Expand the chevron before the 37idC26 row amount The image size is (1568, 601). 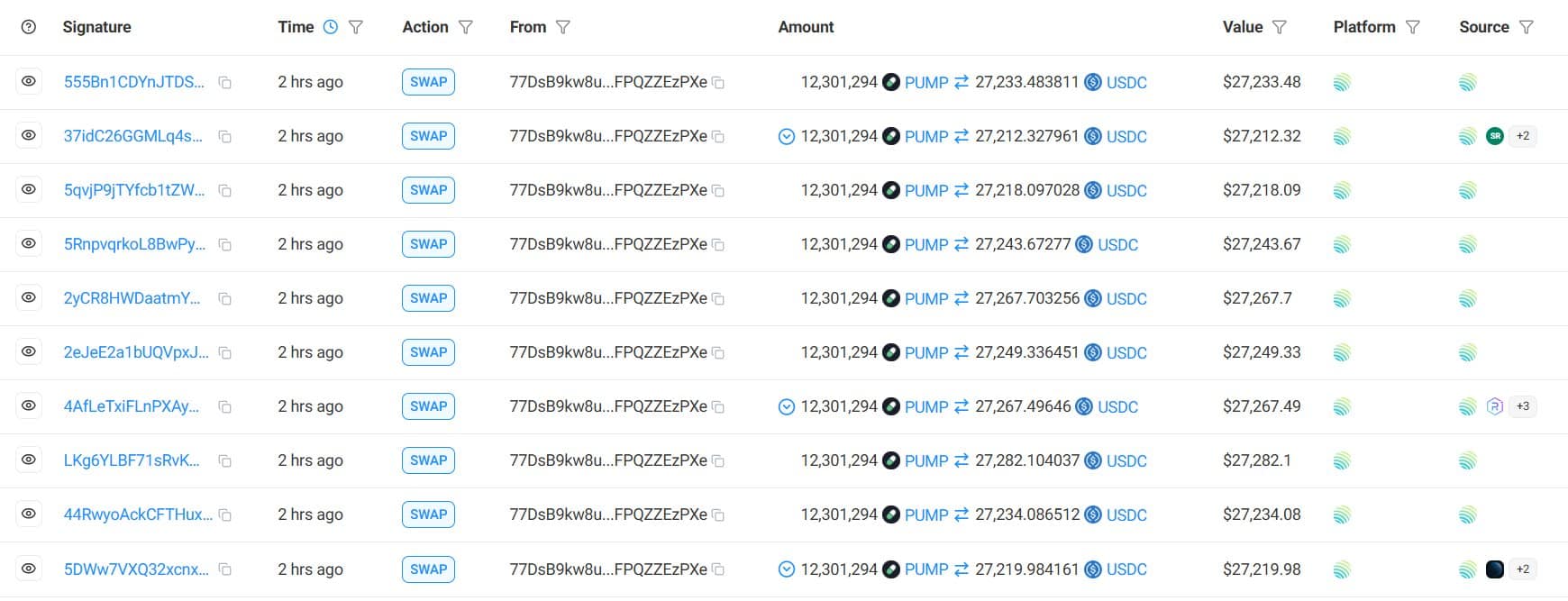[785, 136]
